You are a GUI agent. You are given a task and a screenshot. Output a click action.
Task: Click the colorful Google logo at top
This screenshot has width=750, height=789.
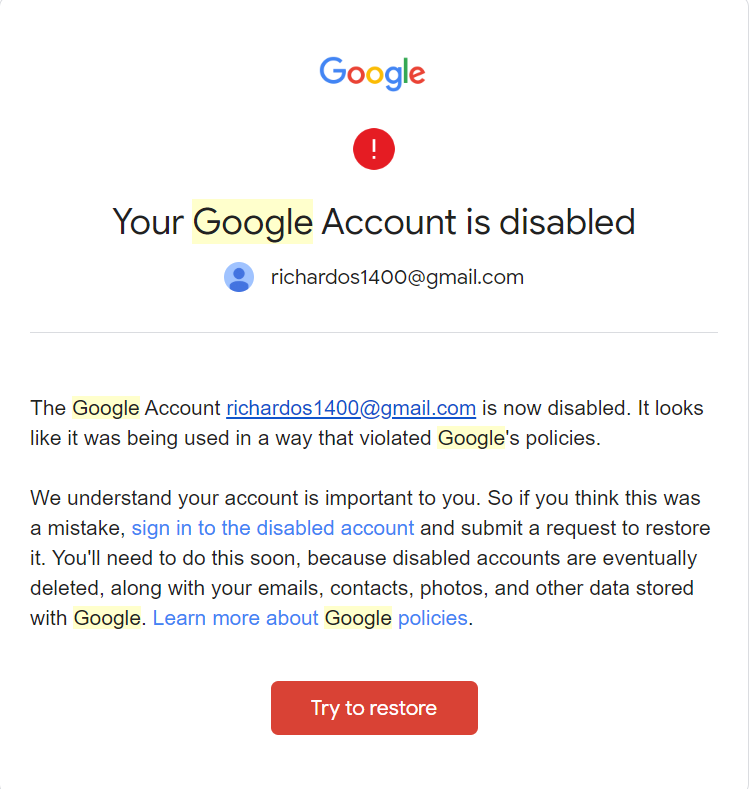click(372, 73)
